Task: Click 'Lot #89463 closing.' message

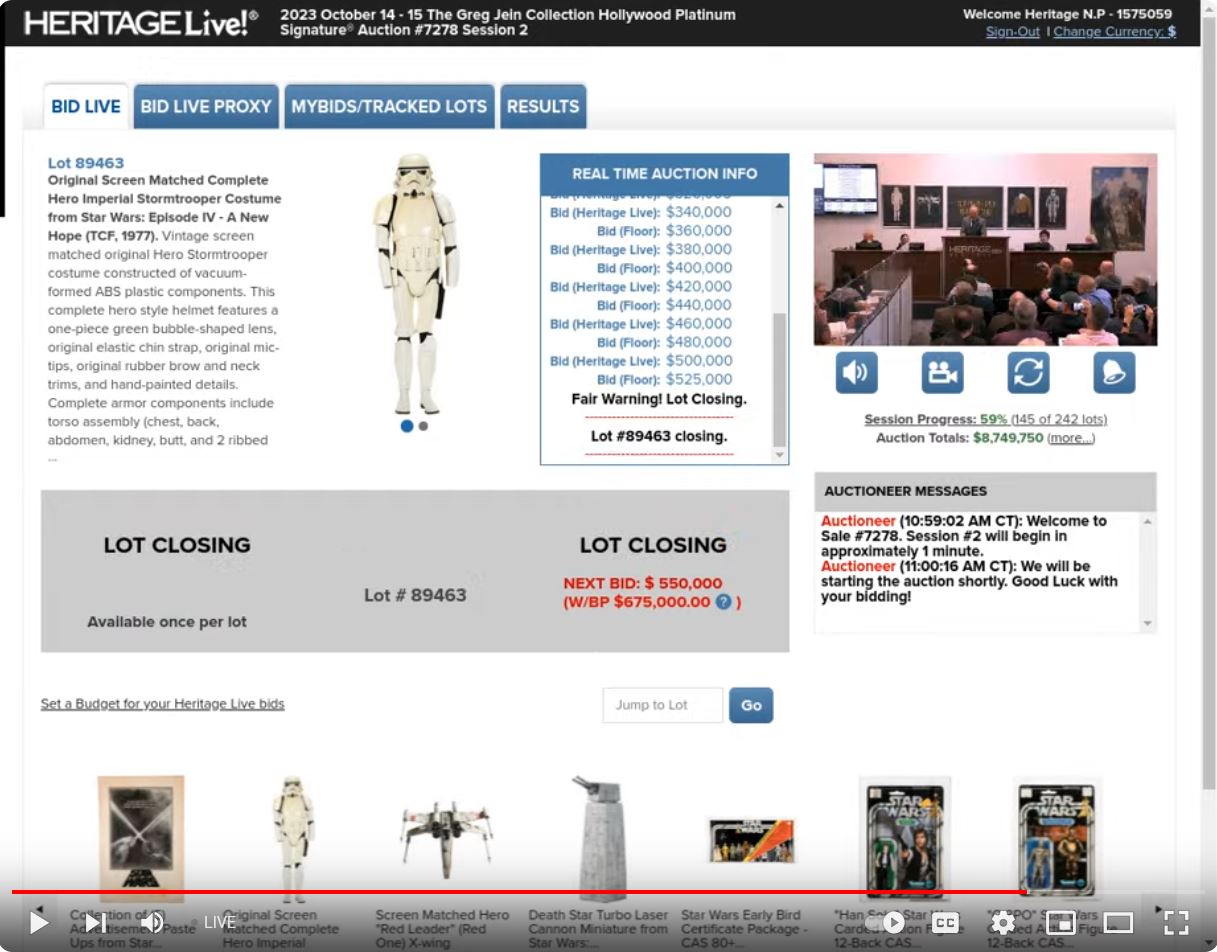Action: [x=659, y=436]
